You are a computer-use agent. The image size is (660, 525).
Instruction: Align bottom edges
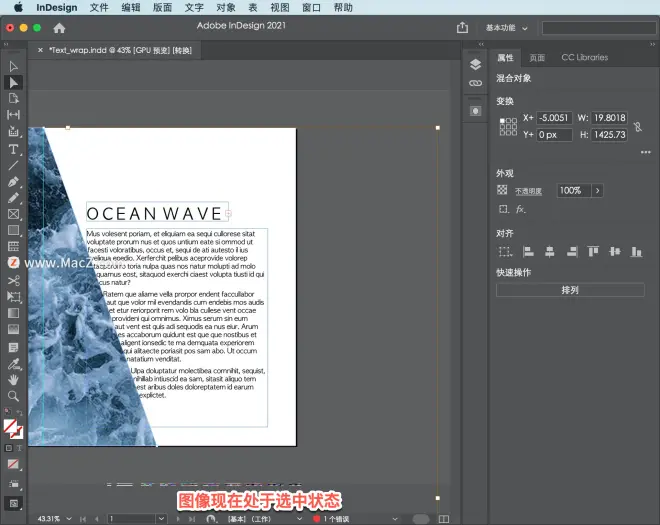(636, 252)
